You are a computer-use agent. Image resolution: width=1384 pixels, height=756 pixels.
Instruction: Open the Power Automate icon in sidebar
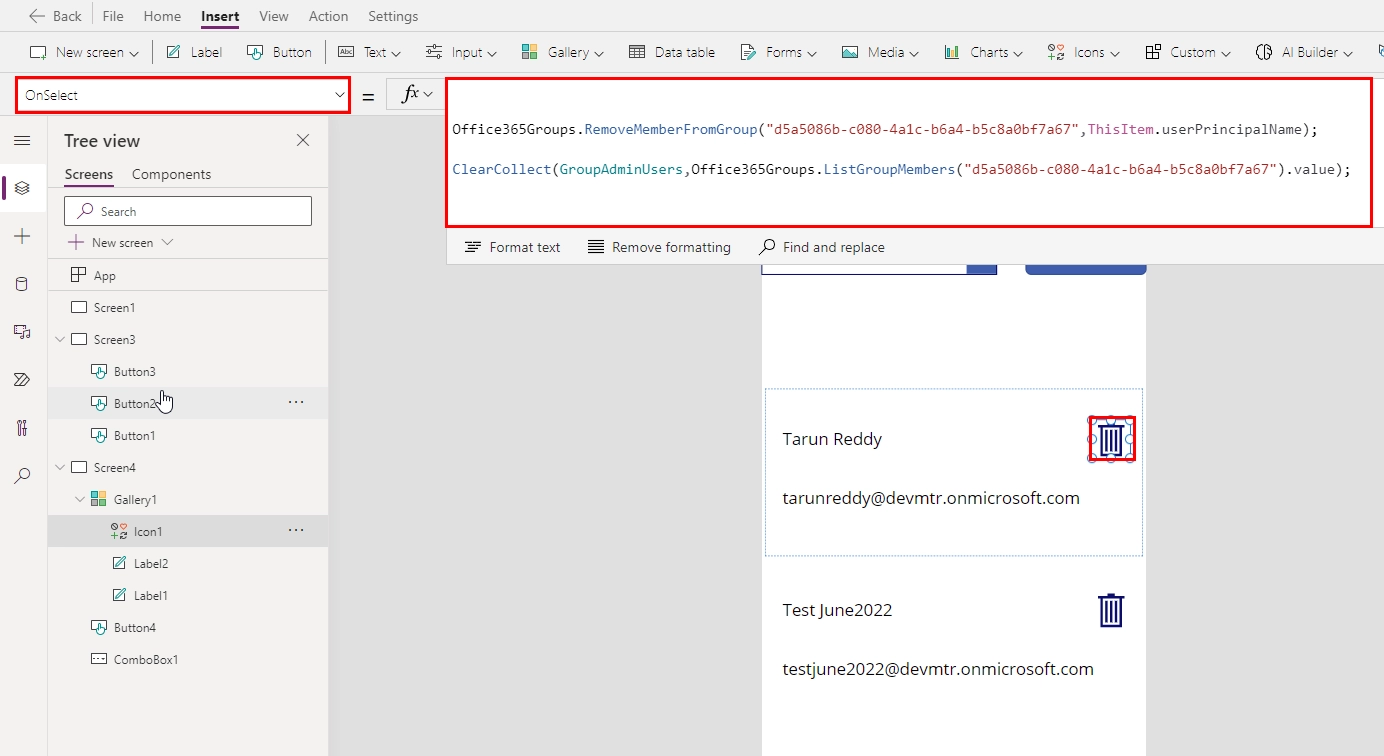(x=22, y=380)
